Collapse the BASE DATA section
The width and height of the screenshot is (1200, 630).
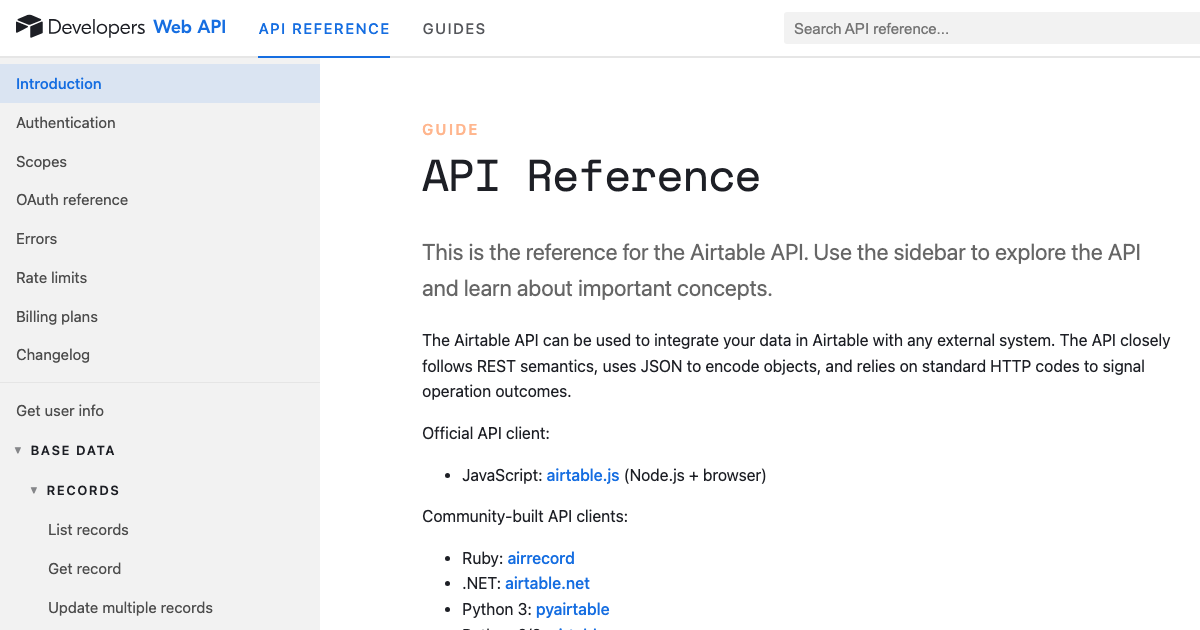[x=18, y=450]
